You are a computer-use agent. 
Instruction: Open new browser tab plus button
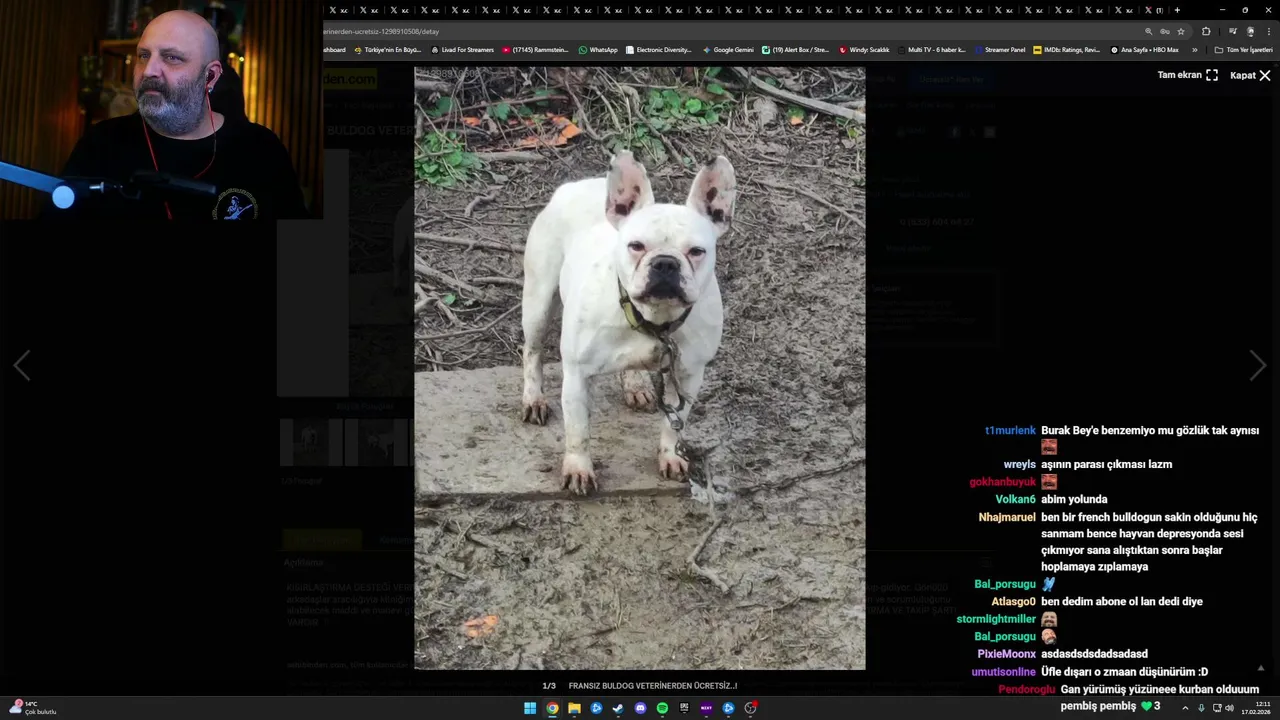1177,10
